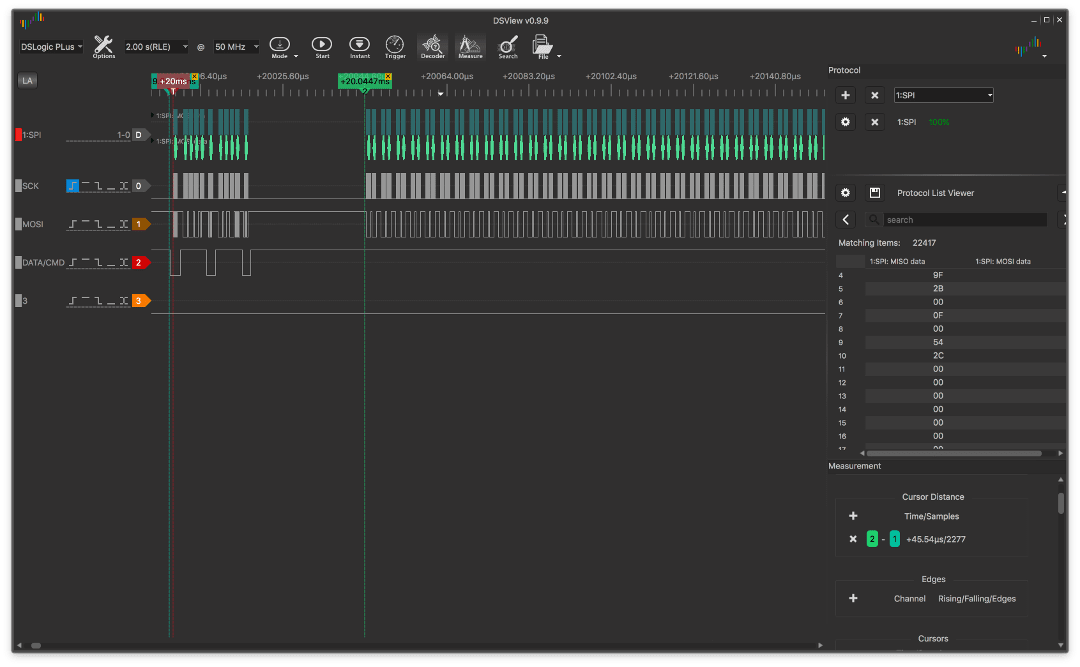The height and width of the screenshot is (667, 1080).
Task: Open the 1:SPI protocol combo box
Action: tap(944, 95)
